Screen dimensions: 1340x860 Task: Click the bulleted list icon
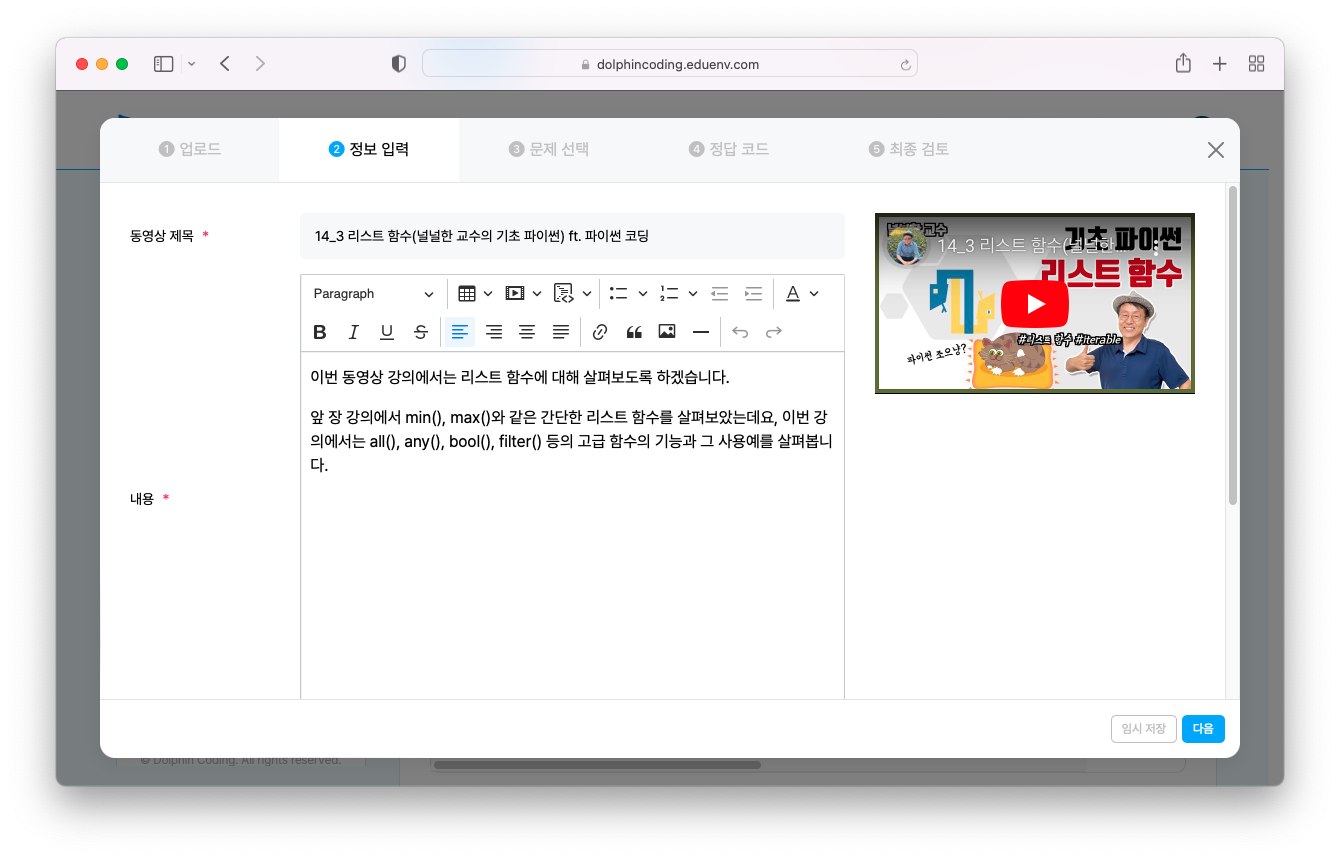click(x=619, y=294)
